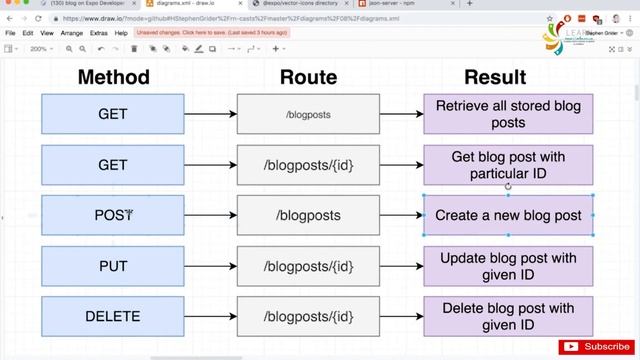Screen dimensions: 640x360
Task: Open the view layout dropdown
Action: click(x=11, y=49)
